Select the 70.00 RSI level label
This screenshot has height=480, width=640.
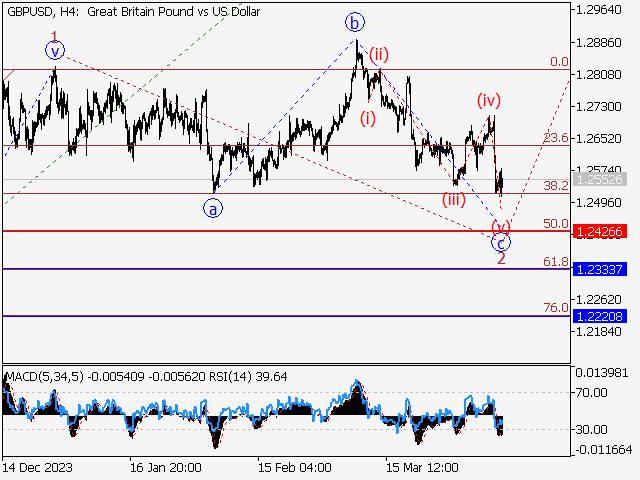tap(591, 393)
